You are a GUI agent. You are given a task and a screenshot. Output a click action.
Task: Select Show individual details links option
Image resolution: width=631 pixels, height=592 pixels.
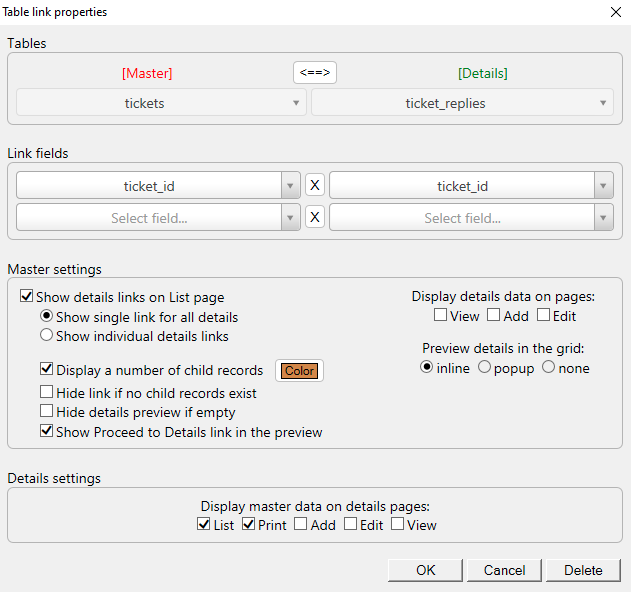(46, 336)
